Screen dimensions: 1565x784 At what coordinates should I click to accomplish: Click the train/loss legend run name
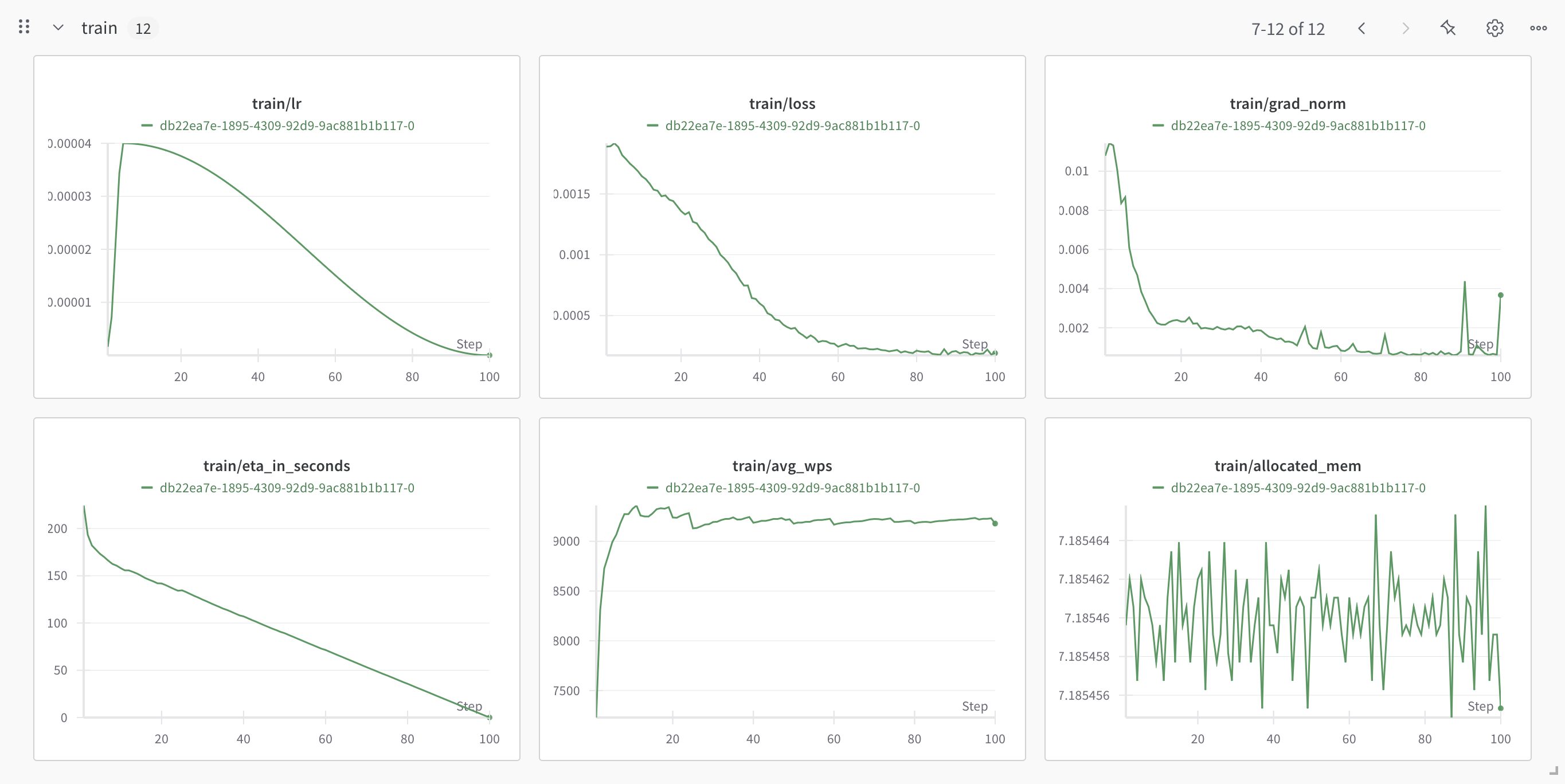point(792,126)
